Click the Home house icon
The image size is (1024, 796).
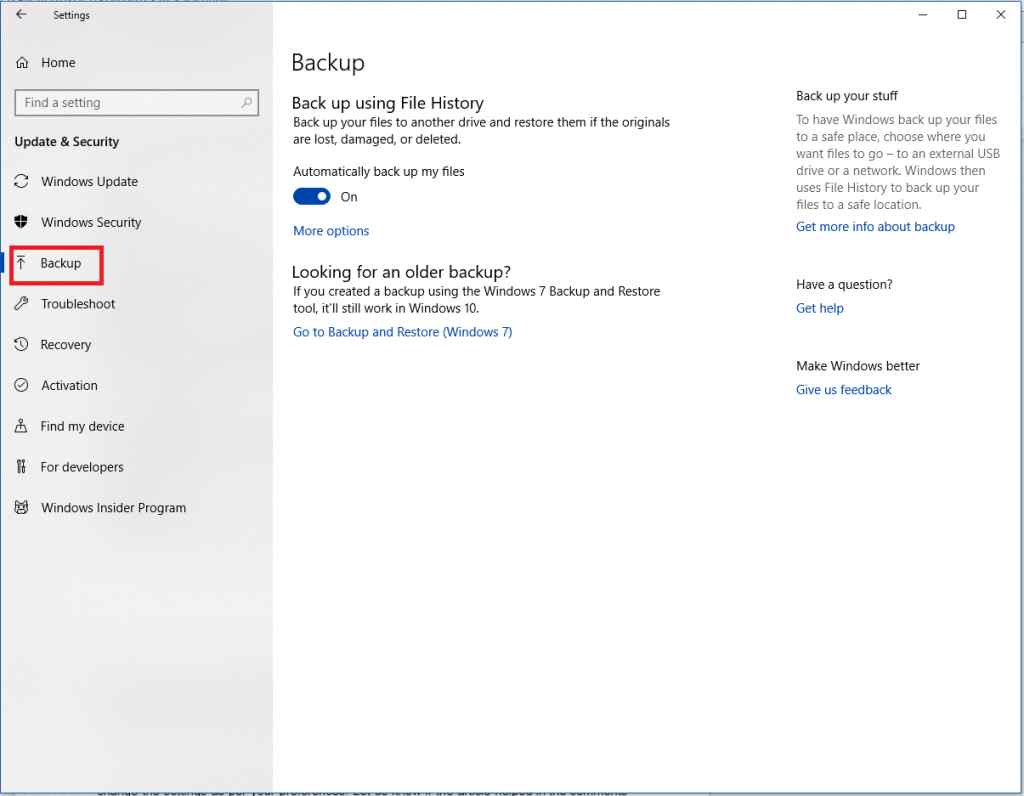[22, 63]
